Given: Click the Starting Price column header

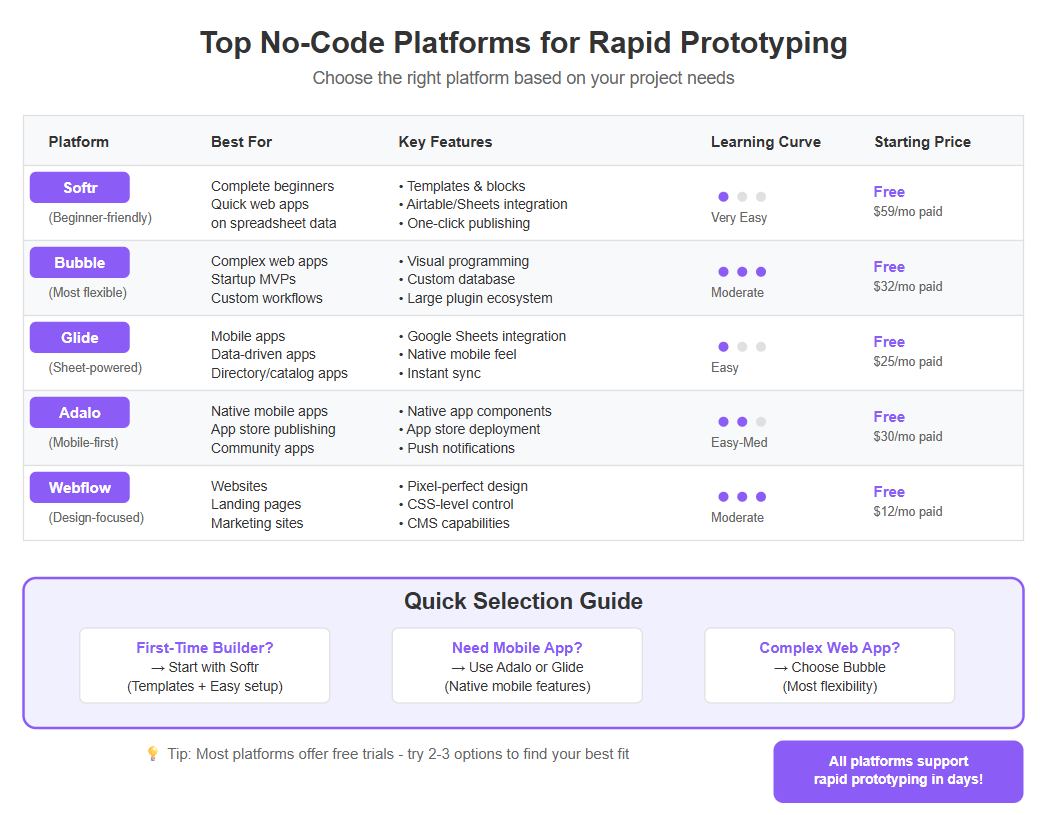Looking at the screenshot, I should click(922, 142).
